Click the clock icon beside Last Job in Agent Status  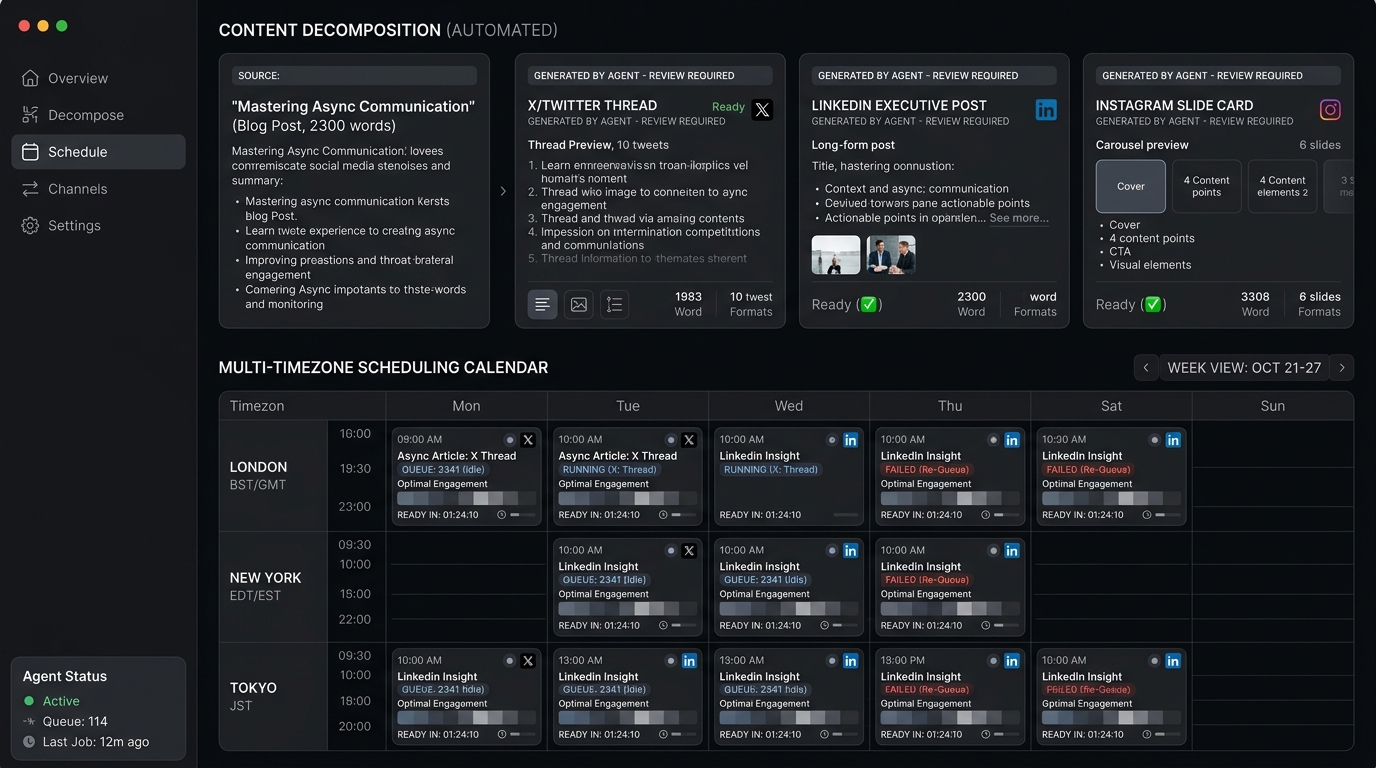point(29,742)
